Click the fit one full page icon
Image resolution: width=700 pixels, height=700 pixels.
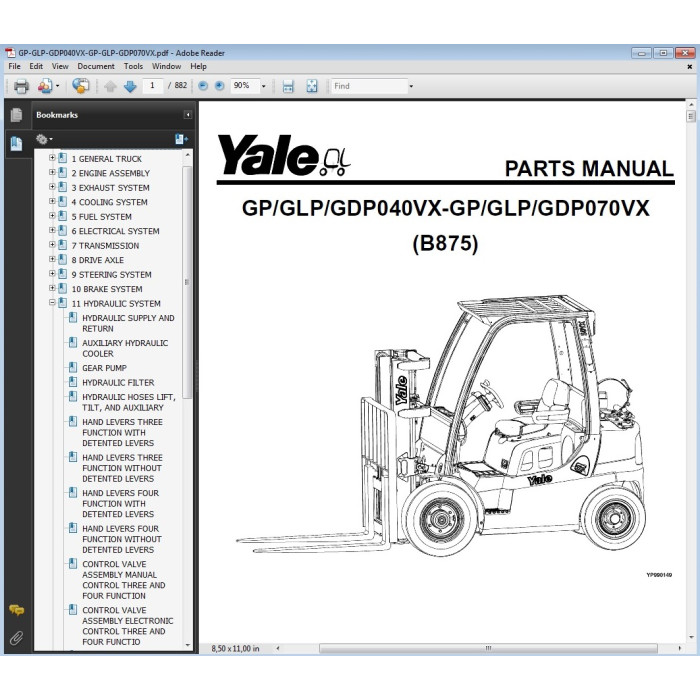tap(312, 86)
